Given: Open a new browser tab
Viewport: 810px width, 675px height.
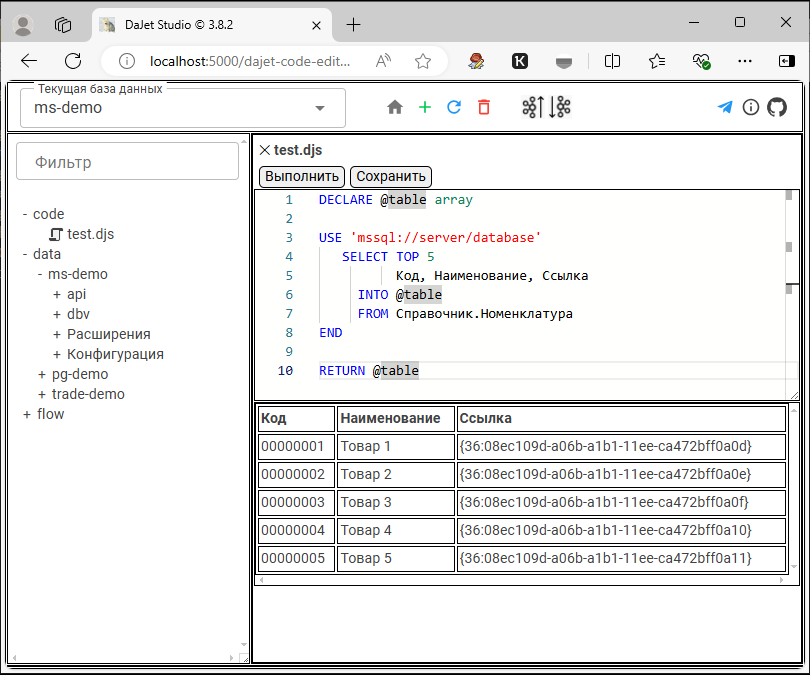Looking at the screenshot, I should (353, 25).
